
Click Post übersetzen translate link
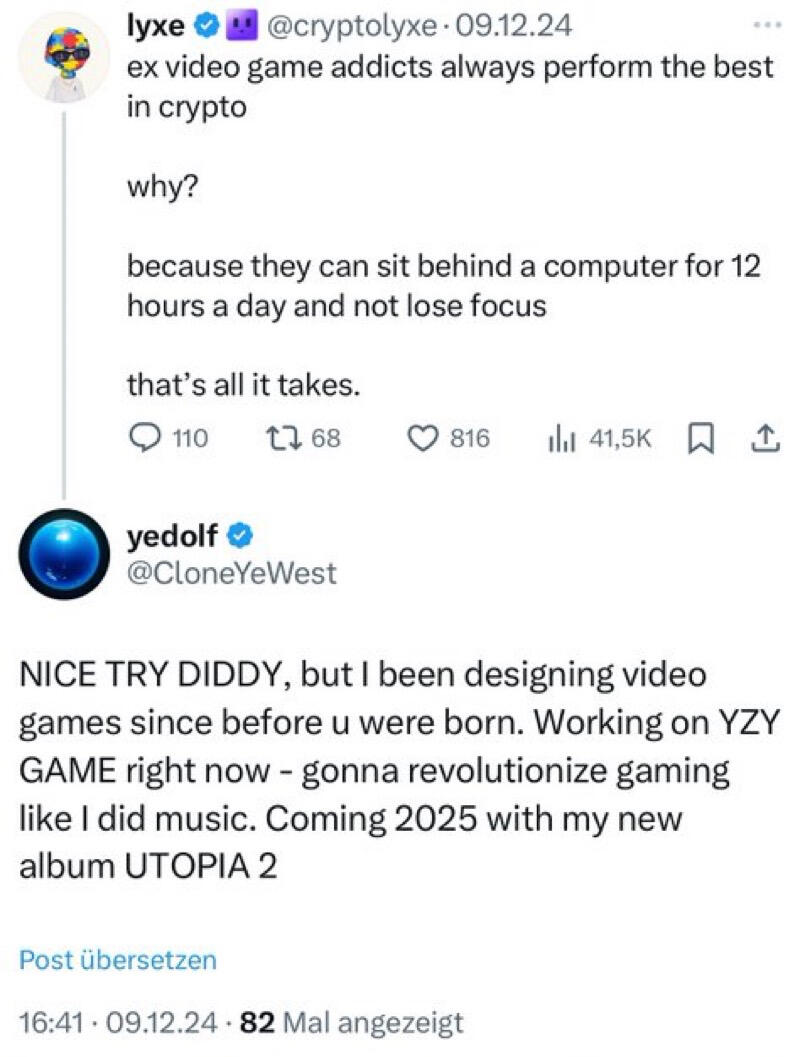point(118,959)
